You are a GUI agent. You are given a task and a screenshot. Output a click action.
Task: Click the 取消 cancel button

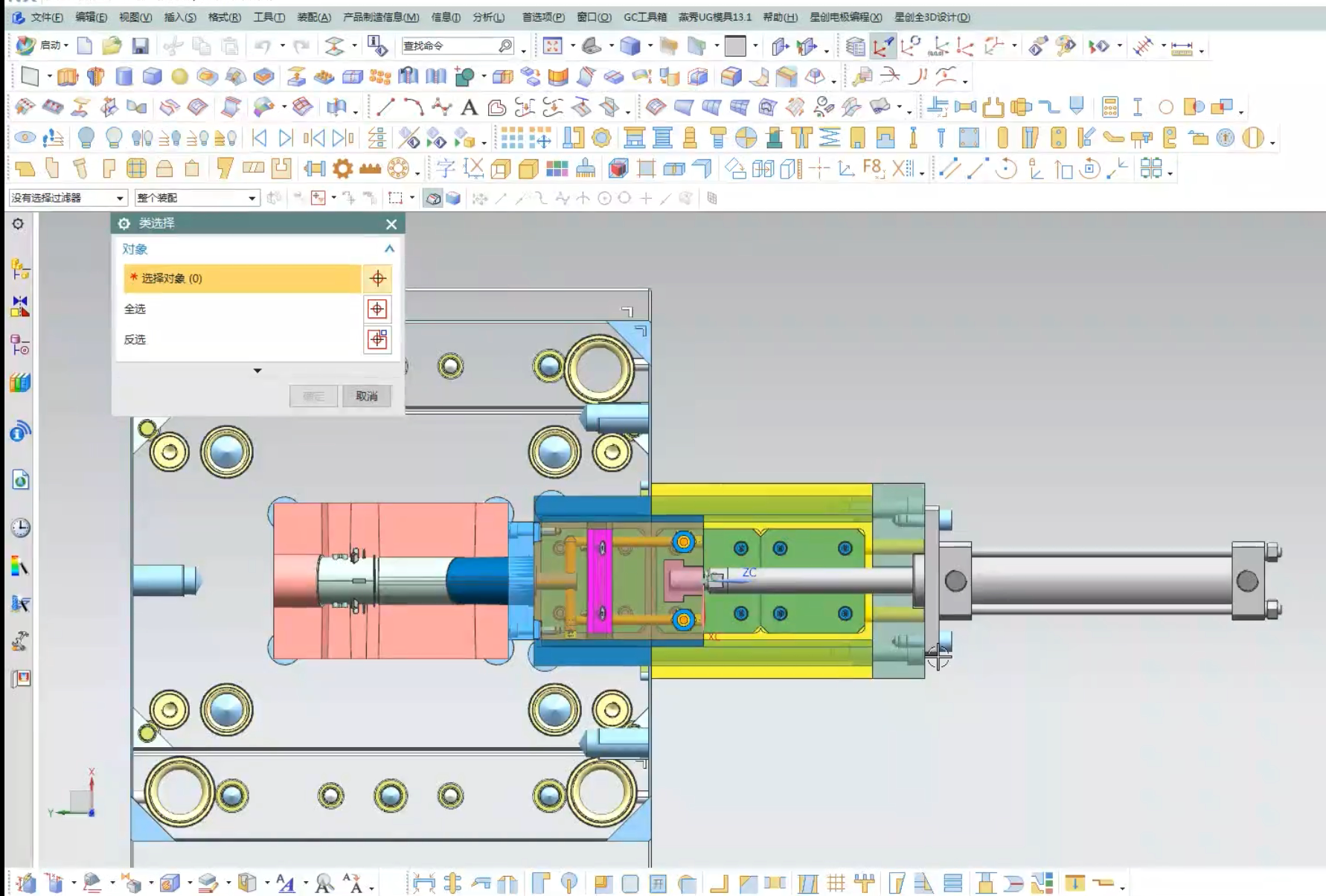[367, 396]
